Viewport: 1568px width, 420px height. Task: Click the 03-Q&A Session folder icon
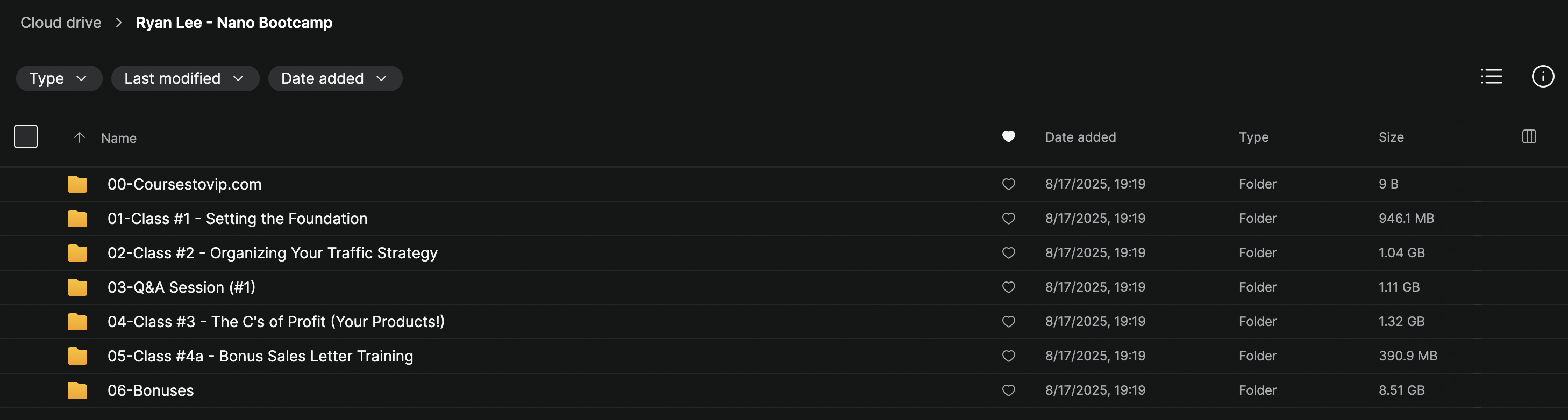[x=77, y=287]
